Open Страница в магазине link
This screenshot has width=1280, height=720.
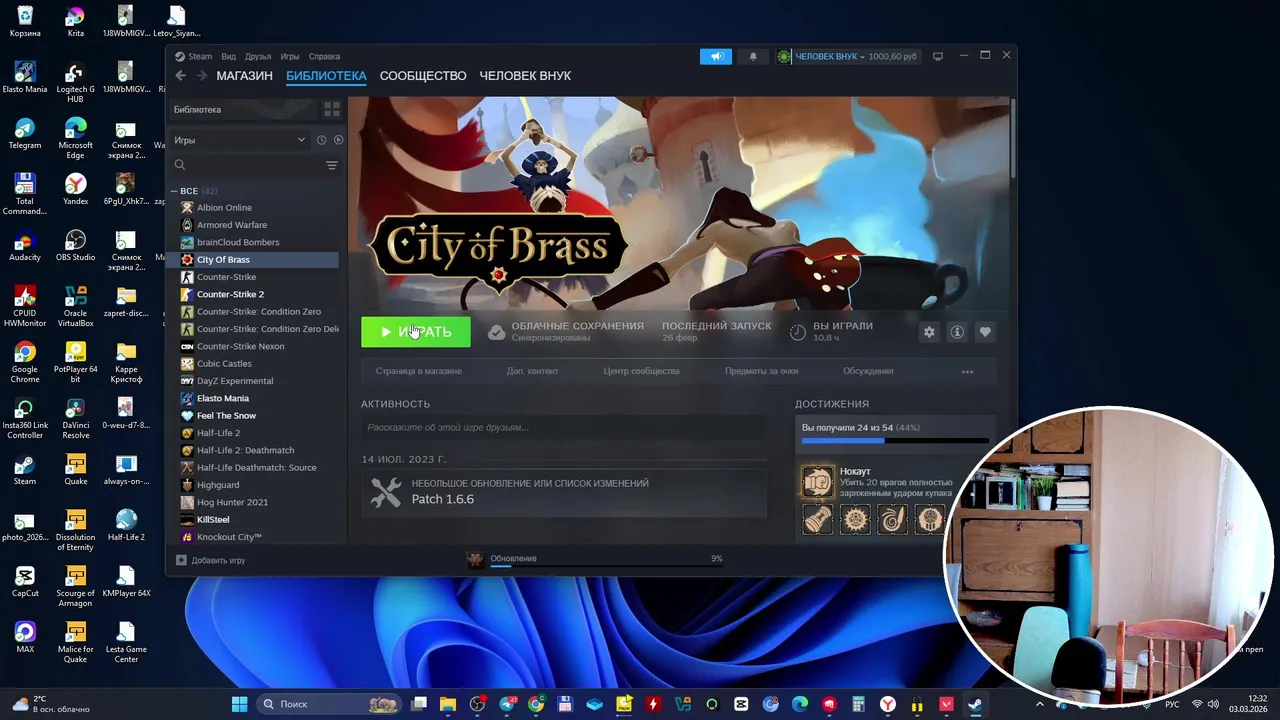coord(419,371)
